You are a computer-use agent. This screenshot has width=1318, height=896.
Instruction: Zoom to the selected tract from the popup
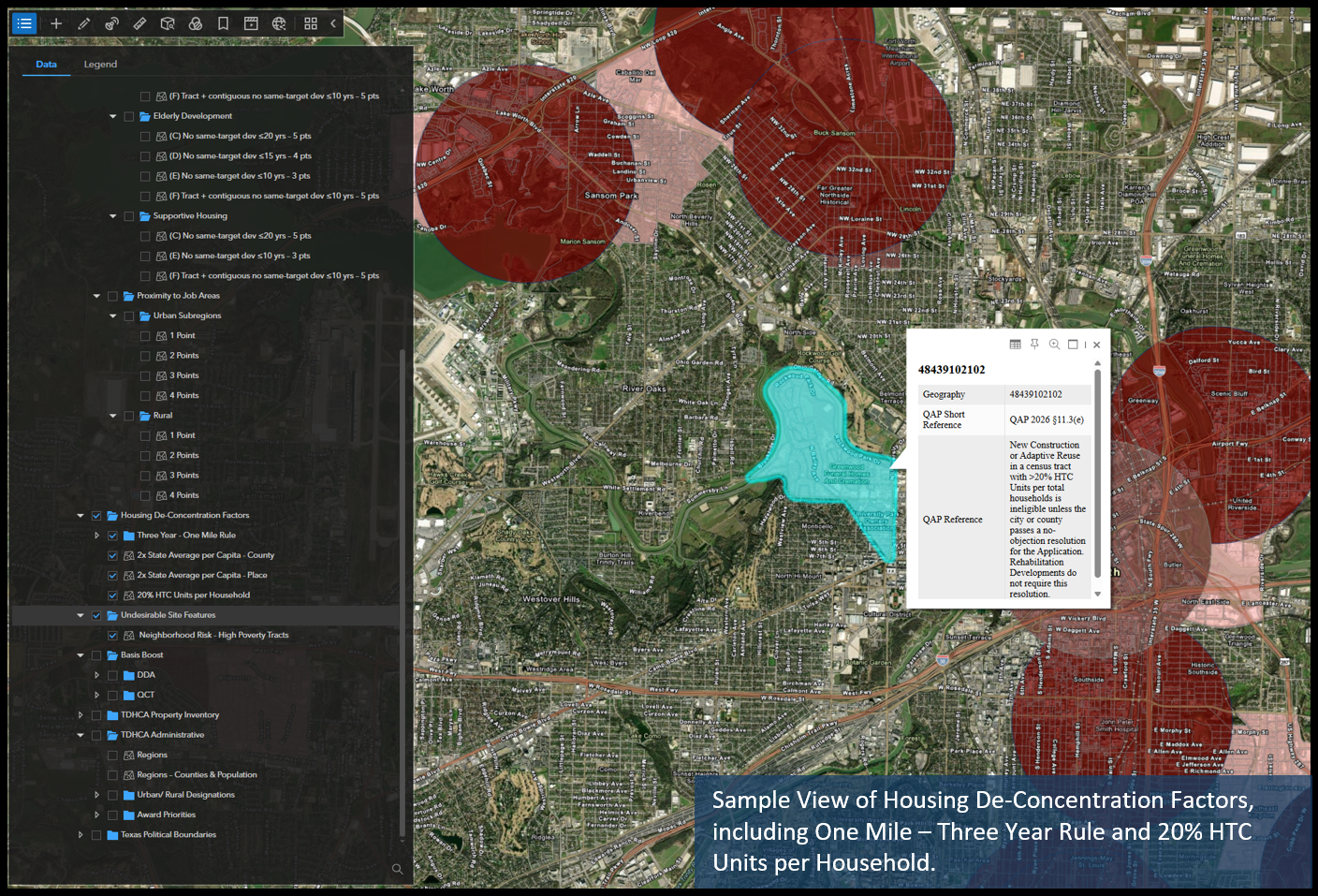coord(1054,345)
